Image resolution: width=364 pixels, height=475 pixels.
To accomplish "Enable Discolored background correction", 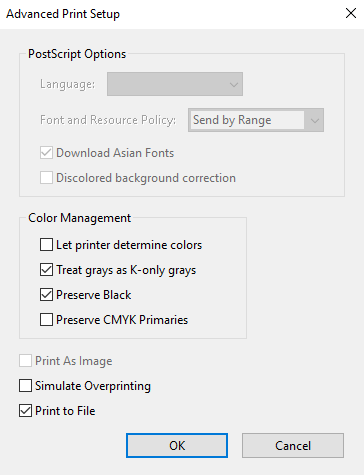I will 46,178.
